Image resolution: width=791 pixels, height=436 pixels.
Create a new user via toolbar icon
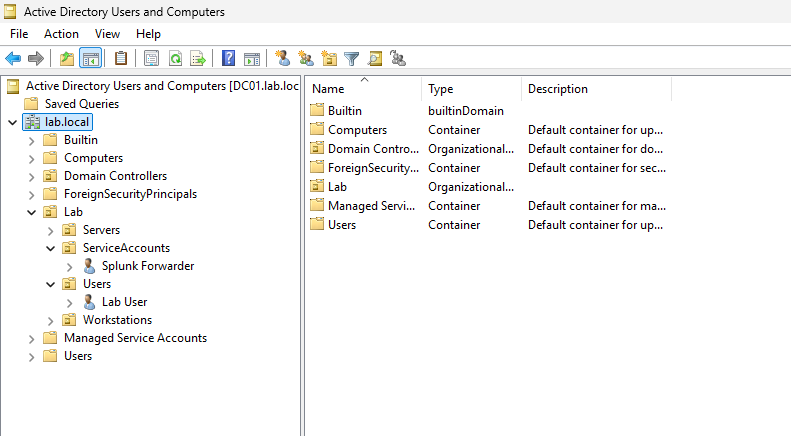pos(283,59)
